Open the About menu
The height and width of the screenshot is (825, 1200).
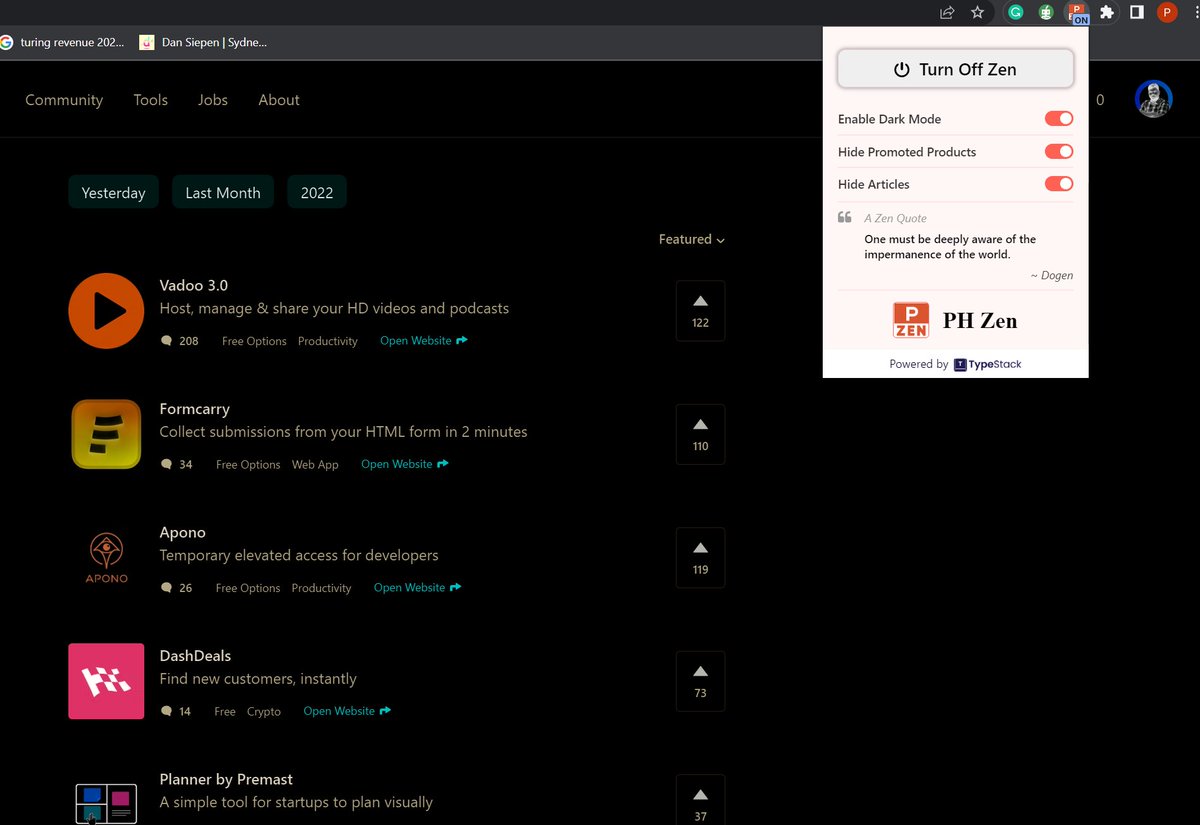click(x=279, y=100)
